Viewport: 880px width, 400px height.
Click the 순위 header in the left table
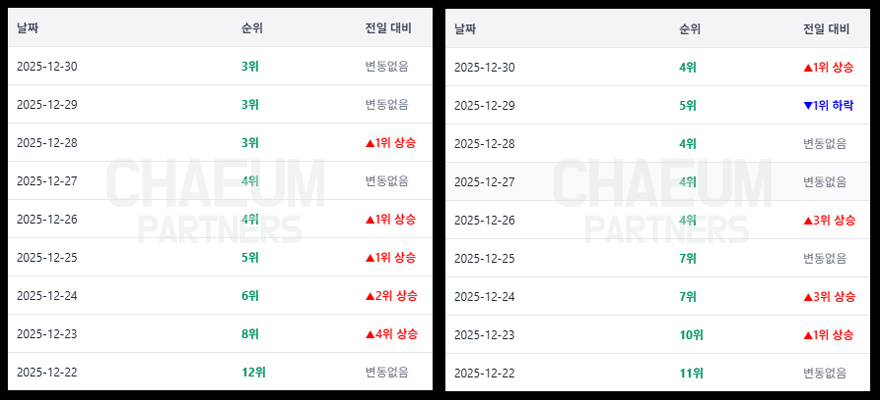point(252,28)
